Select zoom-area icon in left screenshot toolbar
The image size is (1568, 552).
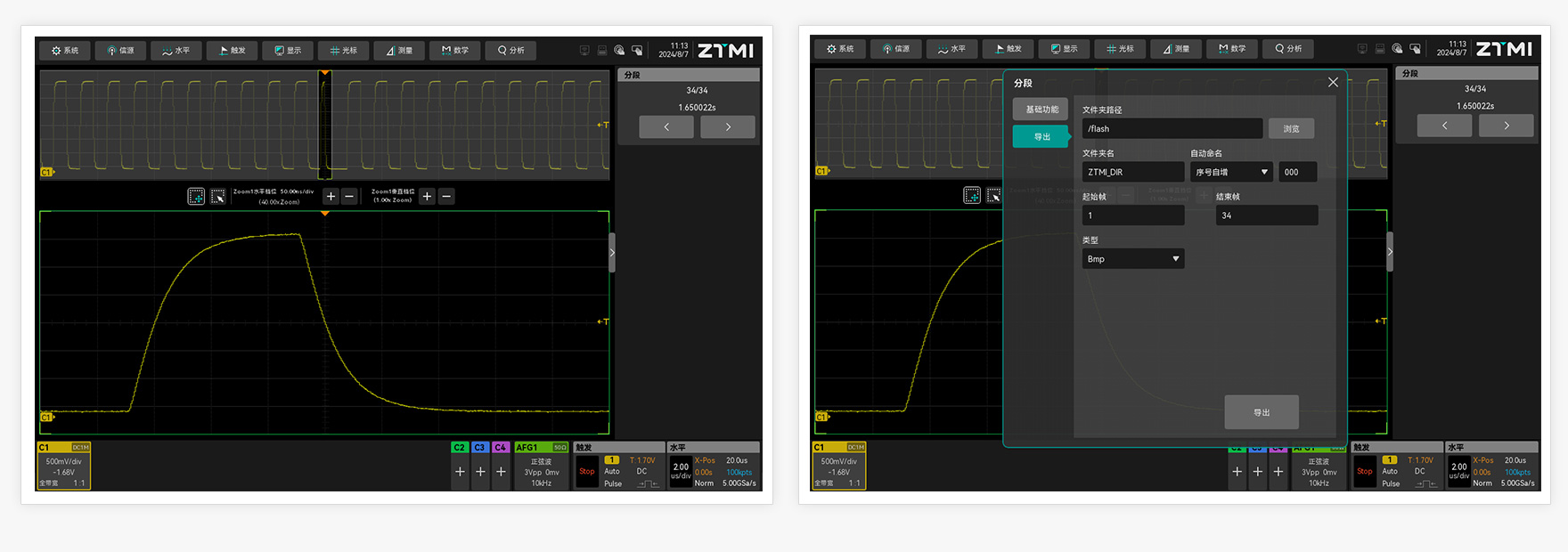196,196
